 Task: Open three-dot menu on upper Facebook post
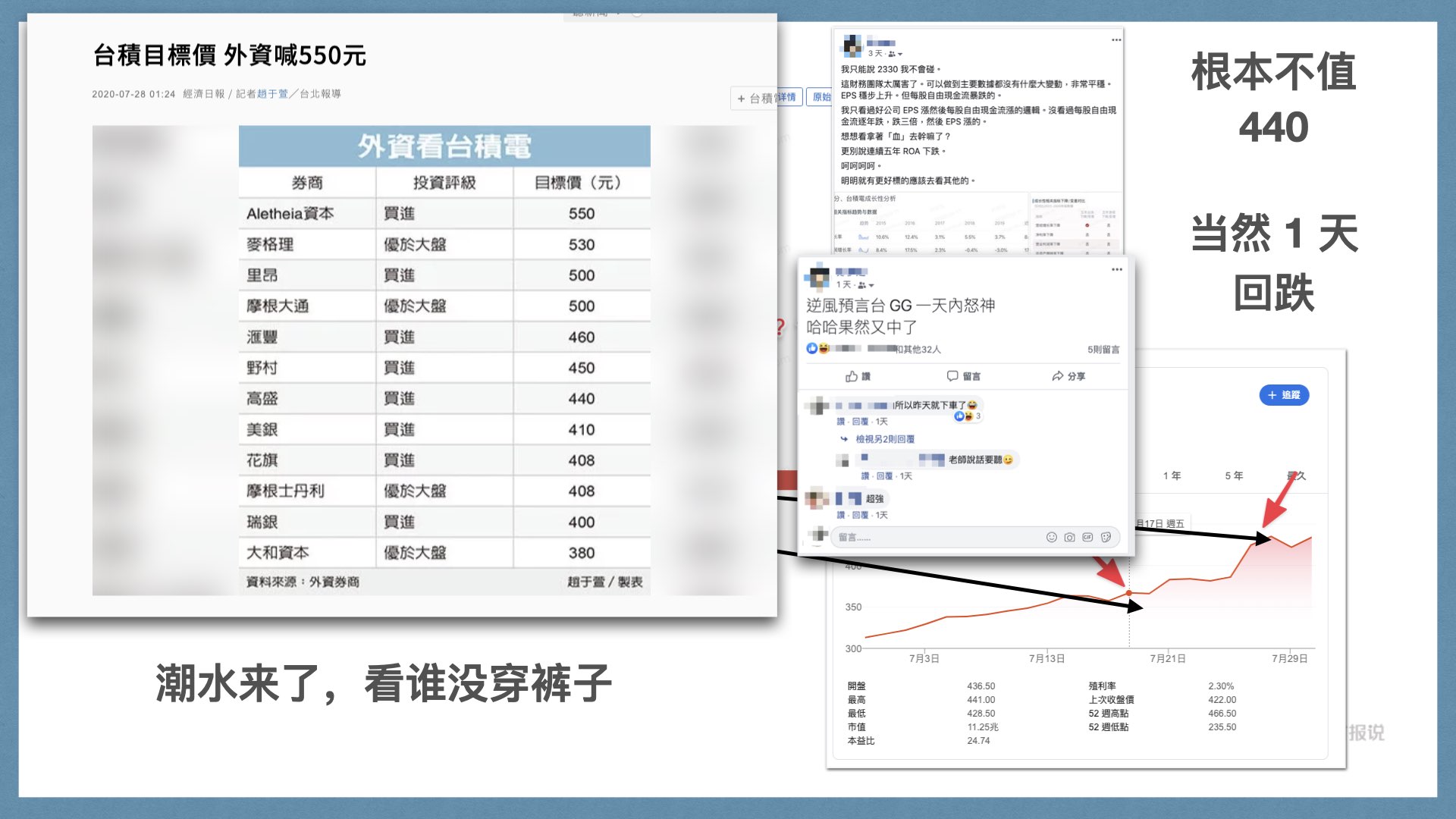1116,39
